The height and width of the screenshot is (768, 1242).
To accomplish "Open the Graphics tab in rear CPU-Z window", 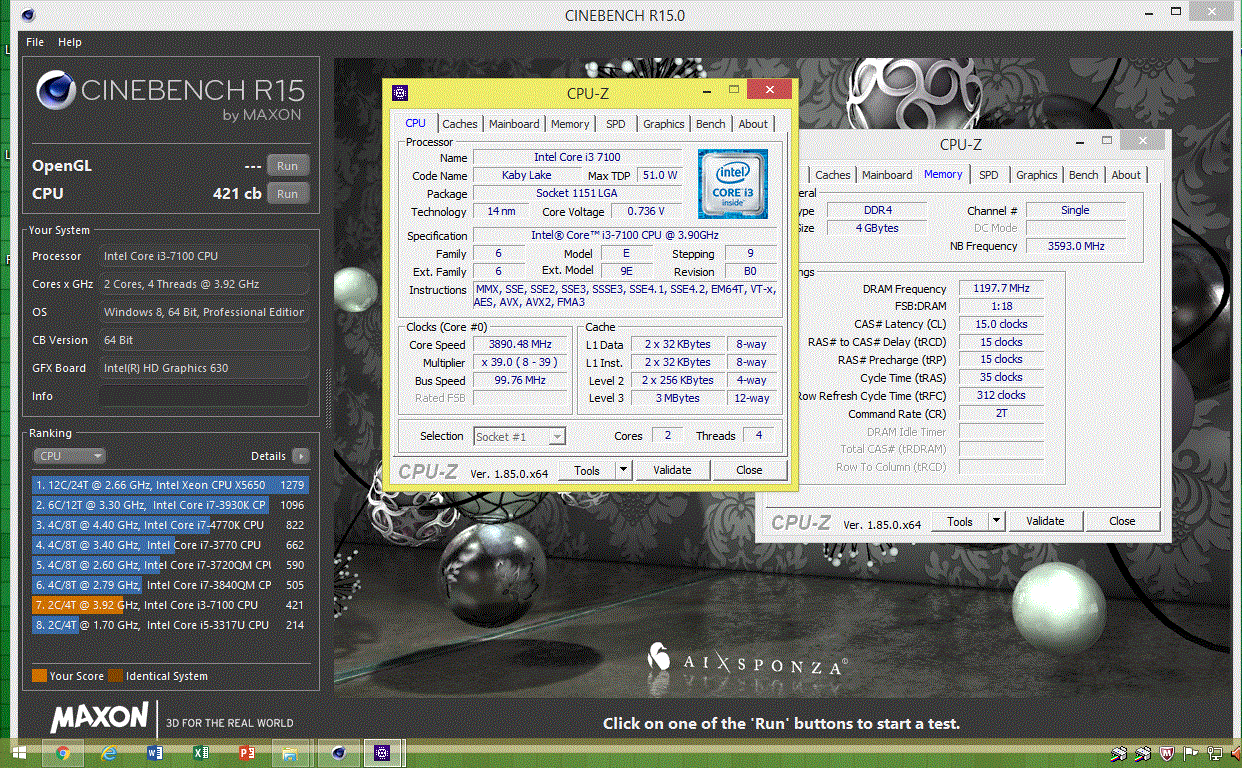I will 1037,175.
